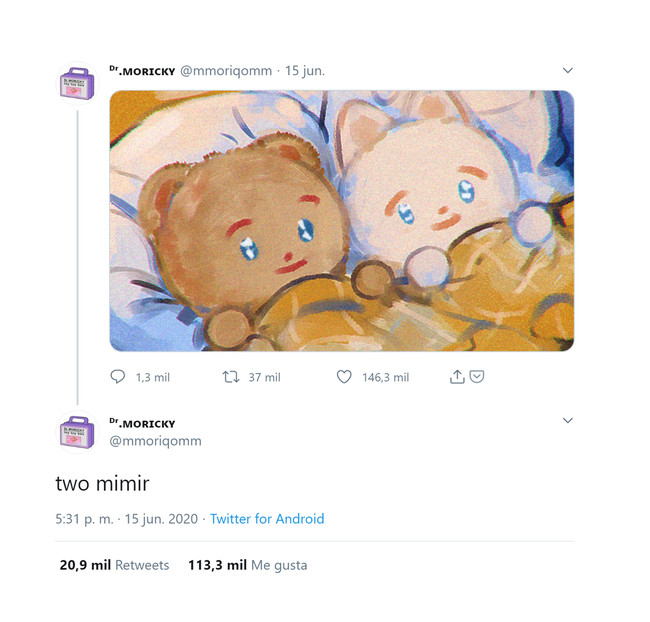Image resolution: width=650 pixels, height=622 pixels.
Task: Click Dr. MORICKY name on the image tweet
Action: pyautogui.click(x=142, y=71)
